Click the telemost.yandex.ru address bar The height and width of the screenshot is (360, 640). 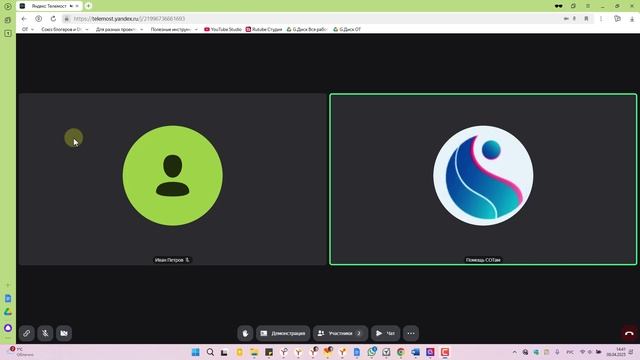[129, 19]
